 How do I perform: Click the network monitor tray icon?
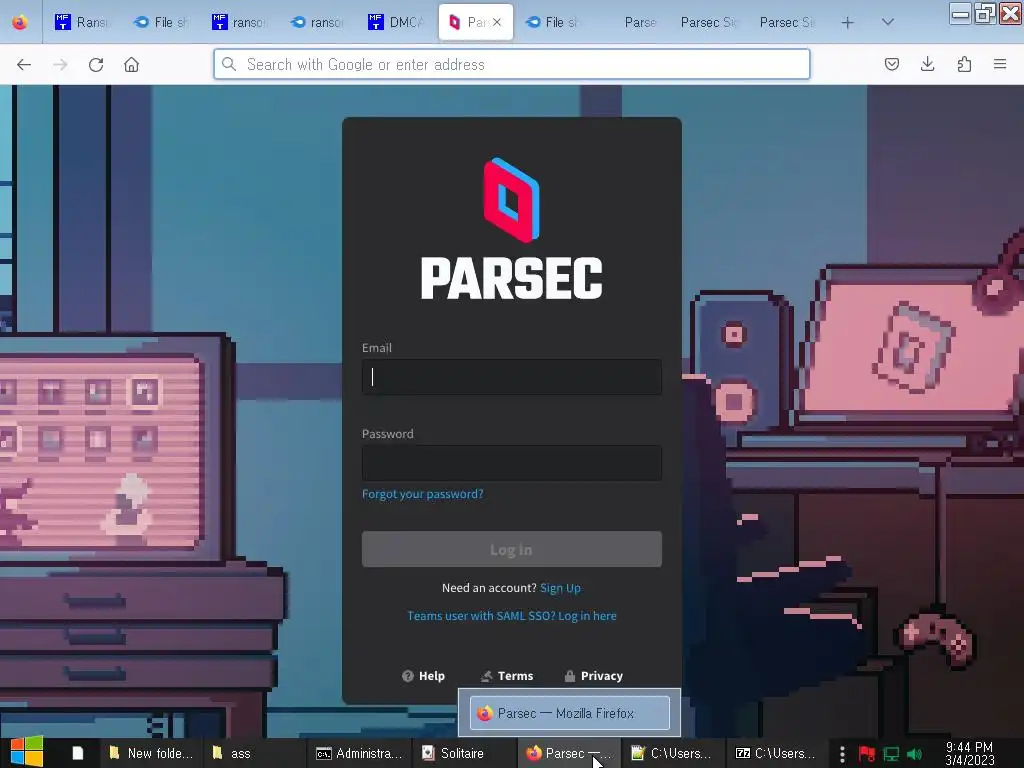[x=891, y=754]
